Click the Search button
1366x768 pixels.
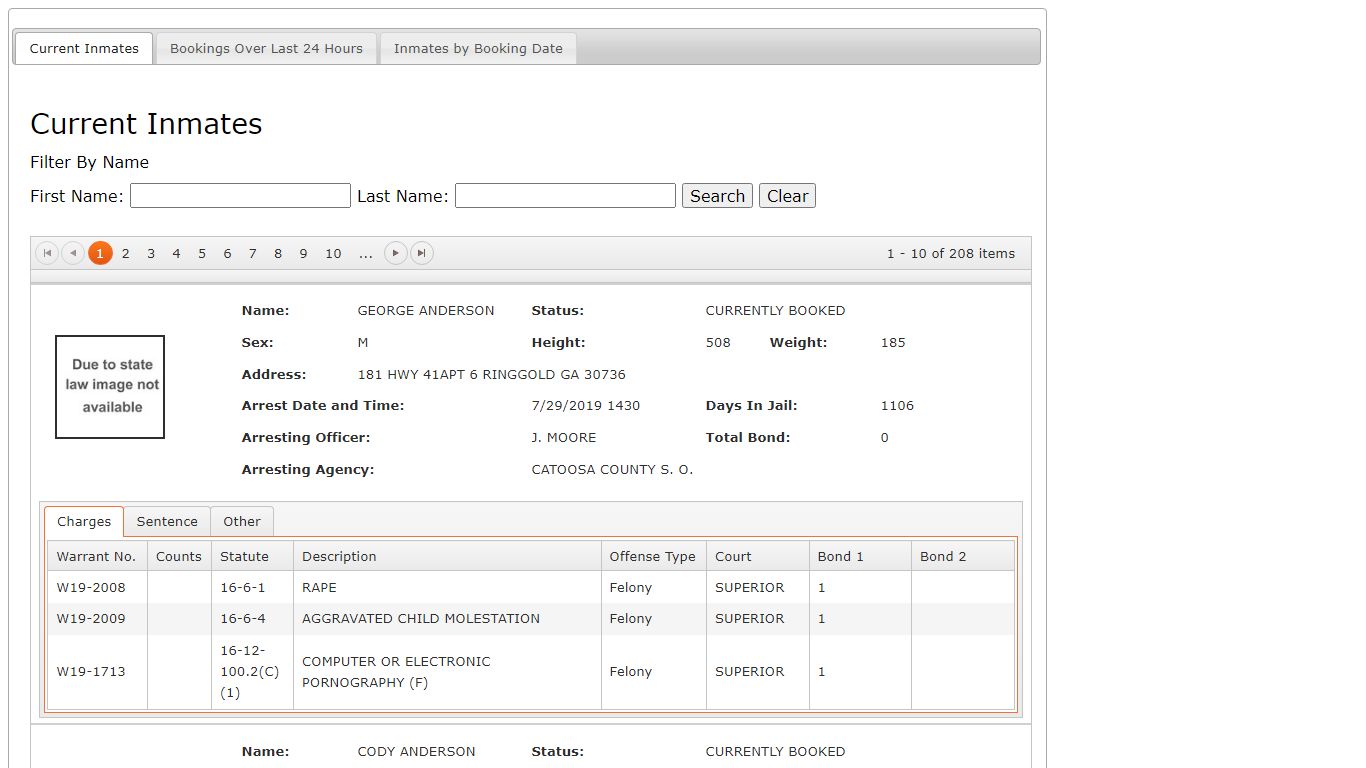click(x=717, y=196)
